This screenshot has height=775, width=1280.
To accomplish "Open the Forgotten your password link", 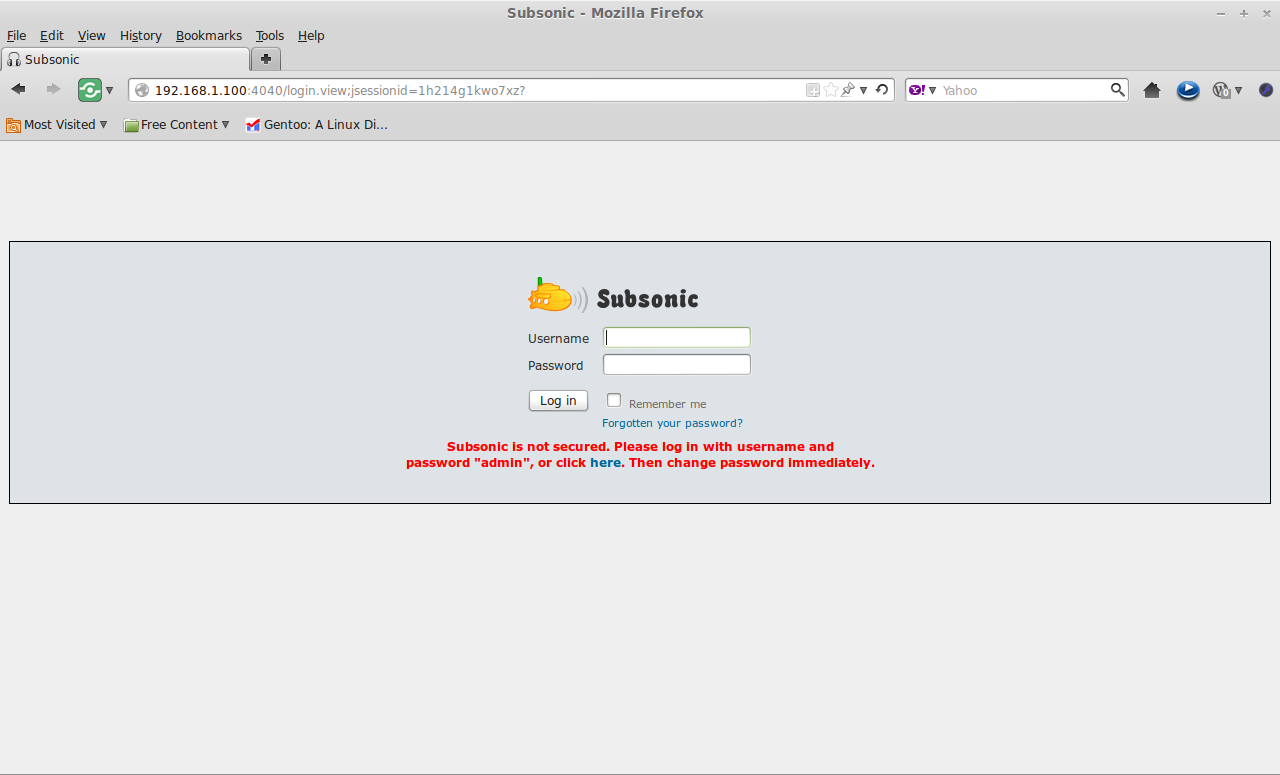I will pos(672,424).
